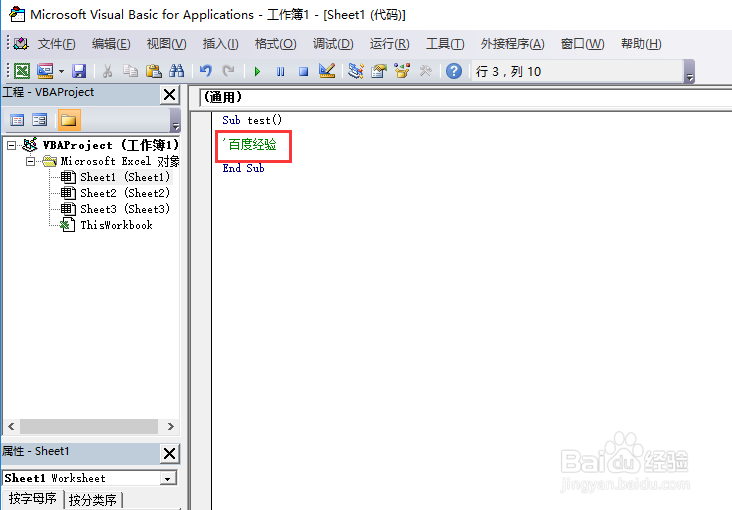
Task: Click the (通用) object dropdown box
Action: pyautogui.click(x=465, y=97)
